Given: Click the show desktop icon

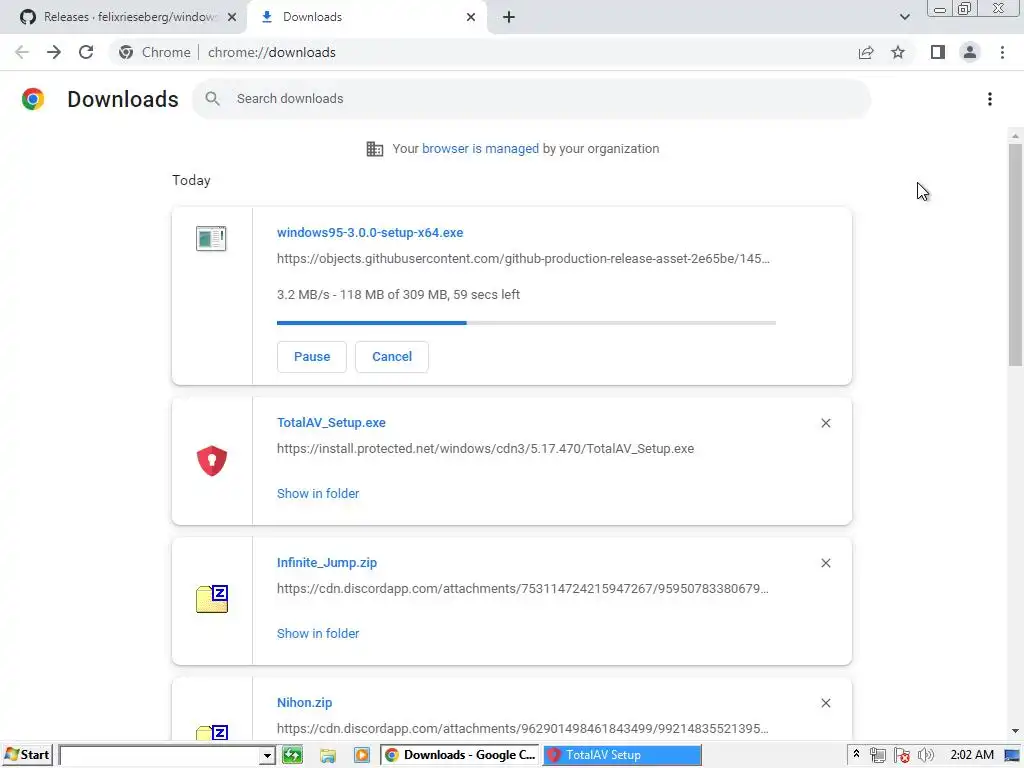Looking at the screenshot, I should coord(1012,756).
